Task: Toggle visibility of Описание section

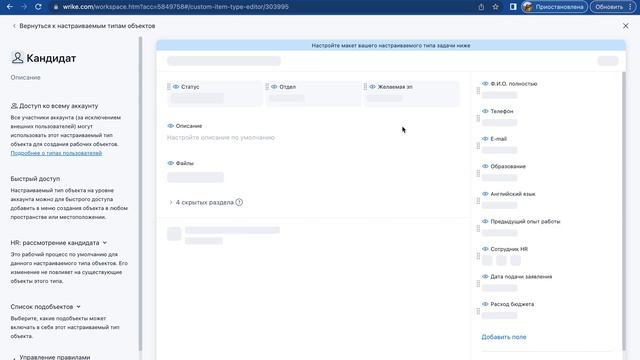Action: click(x=171, y=126)
